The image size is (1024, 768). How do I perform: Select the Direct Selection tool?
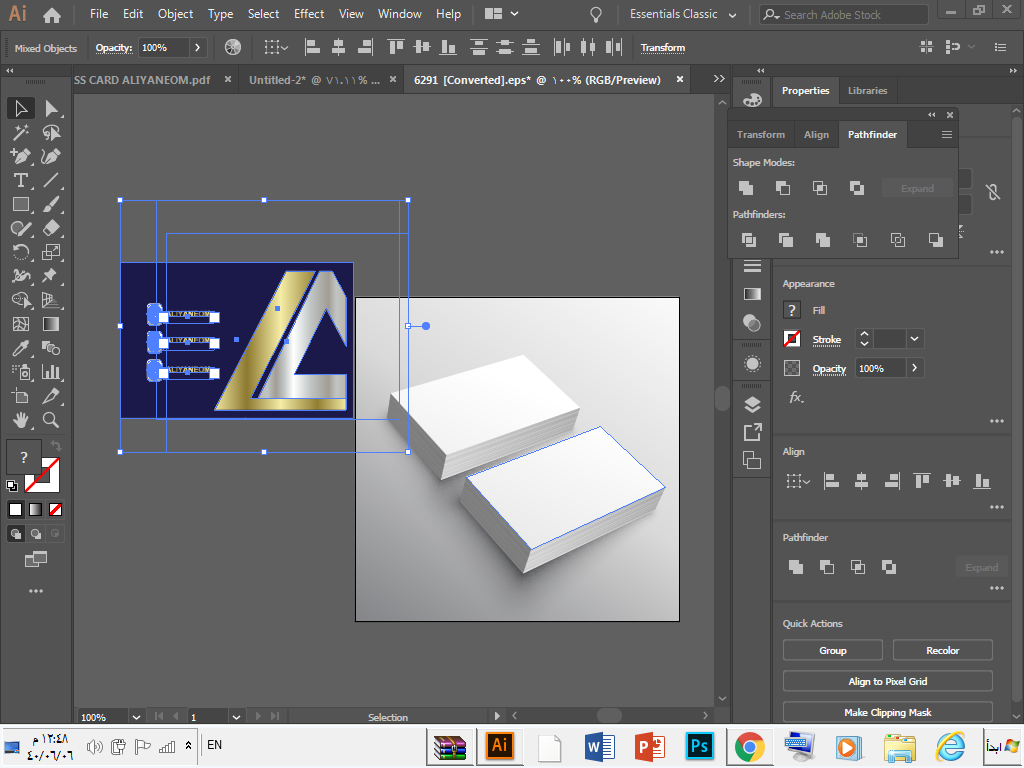click(51, 108)
